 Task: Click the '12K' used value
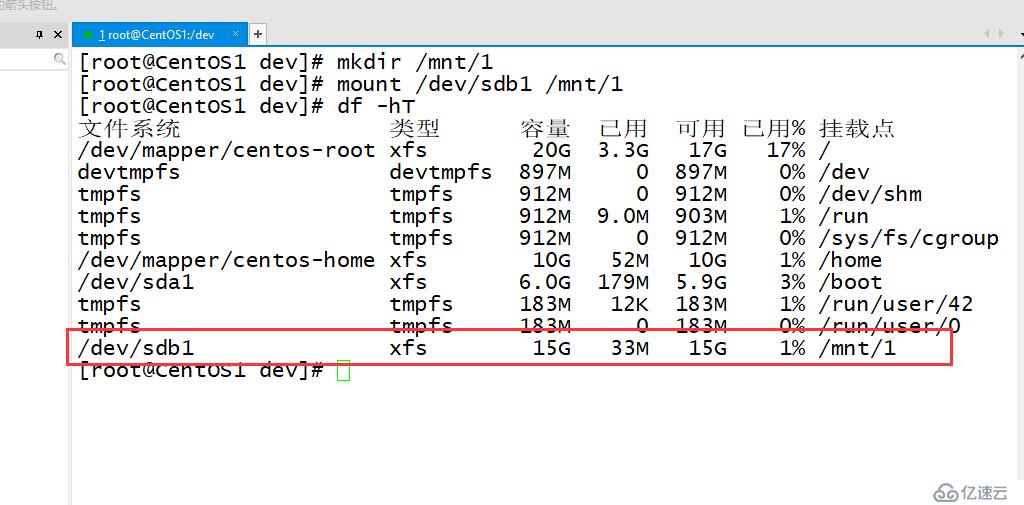point(630,304)
